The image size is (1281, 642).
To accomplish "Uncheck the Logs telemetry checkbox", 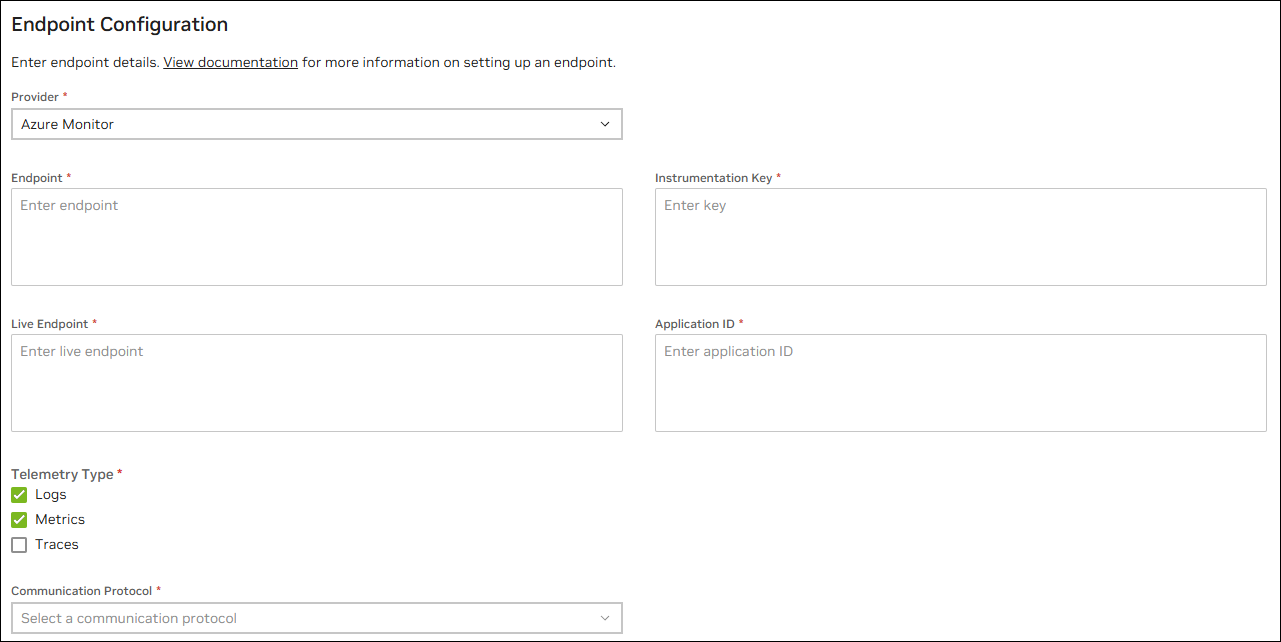I will pyautogui.click(x=19, y=495).
